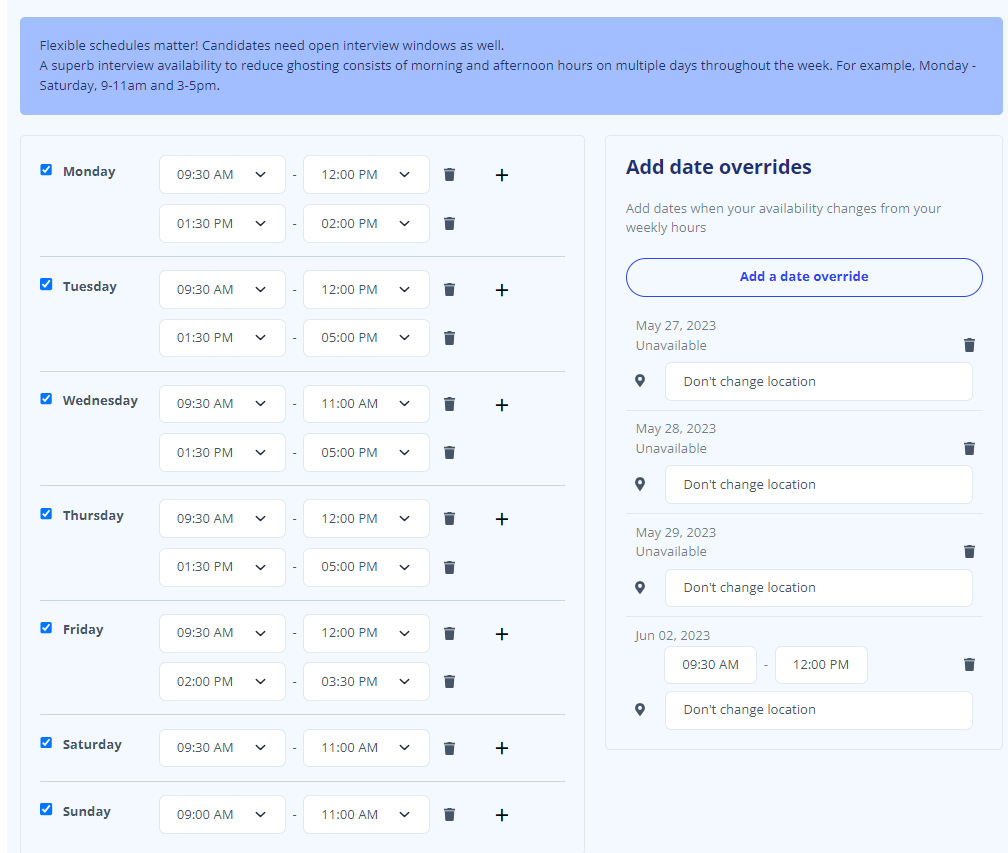Toggle off the Monday checkbox

click(45, 169)
